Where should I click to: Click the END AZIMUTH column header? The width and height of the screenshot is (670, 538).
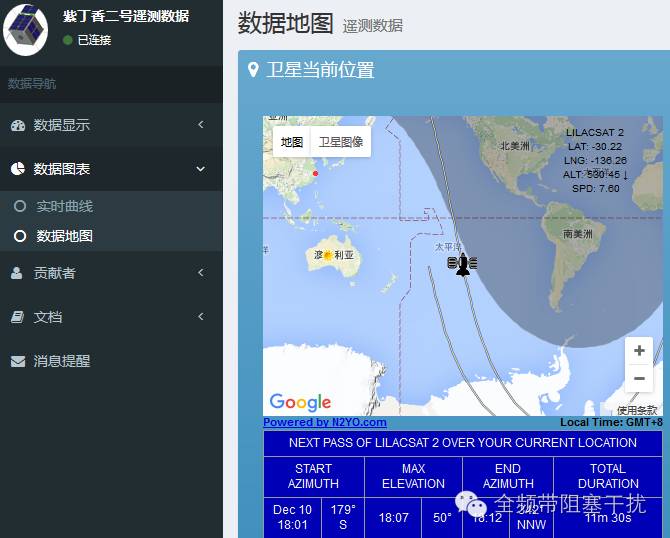[x=508, y=476]
